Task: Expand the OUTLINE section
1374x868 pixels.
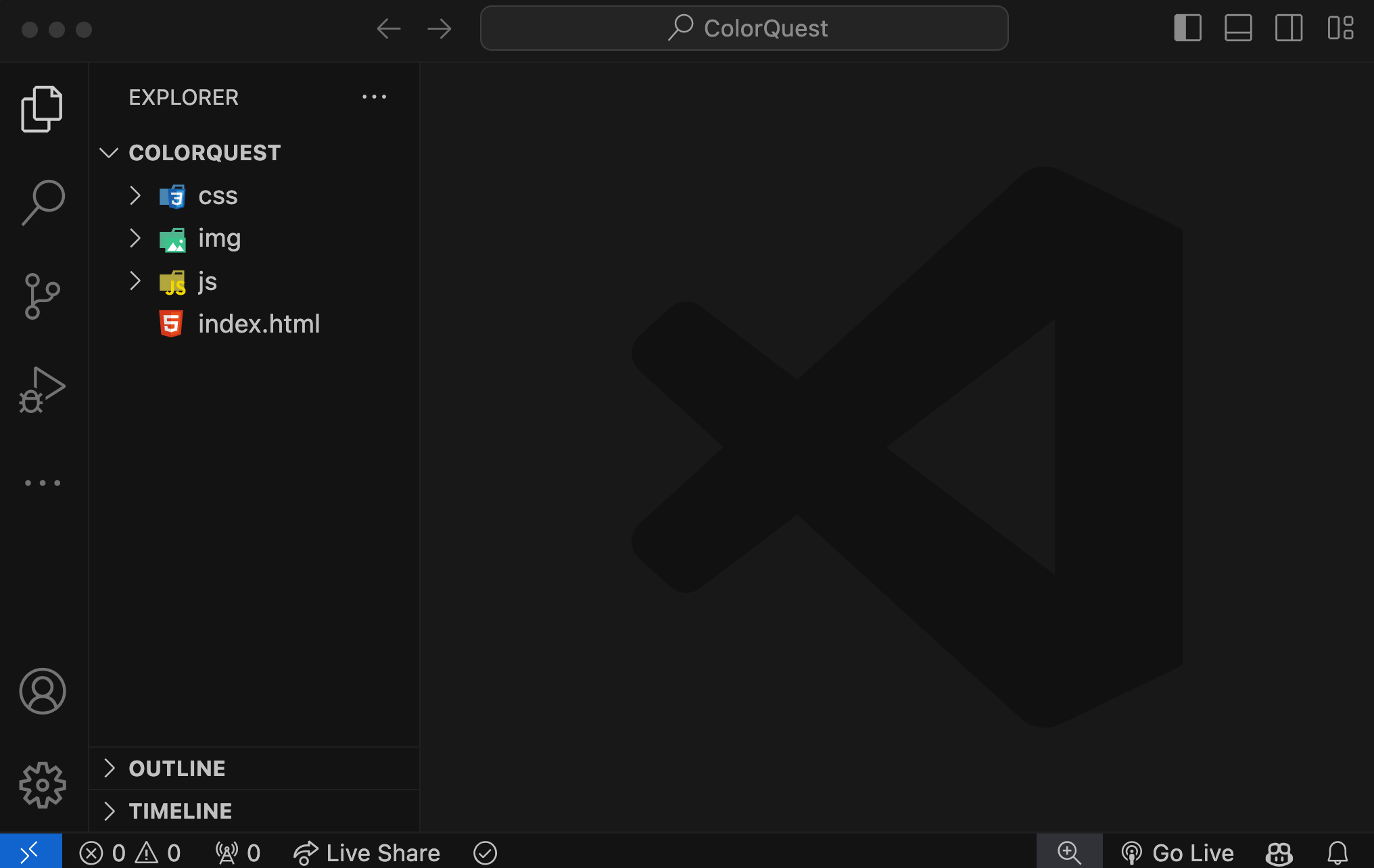Action: pyautogui.click(x=254, y=769)
